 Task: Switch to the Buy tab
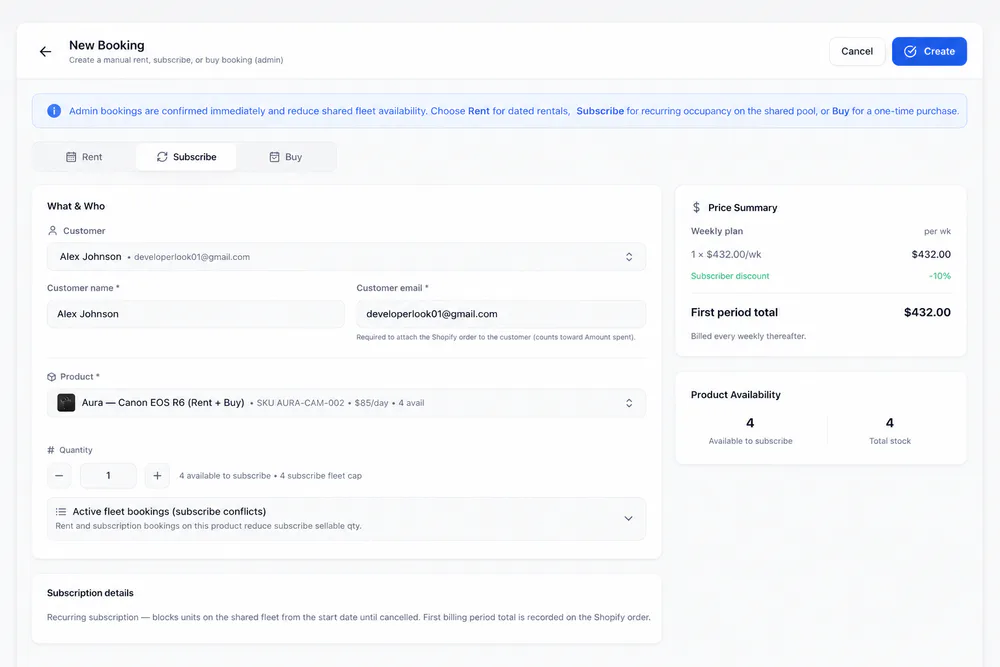pyautogui.click(x=286, y=157)
